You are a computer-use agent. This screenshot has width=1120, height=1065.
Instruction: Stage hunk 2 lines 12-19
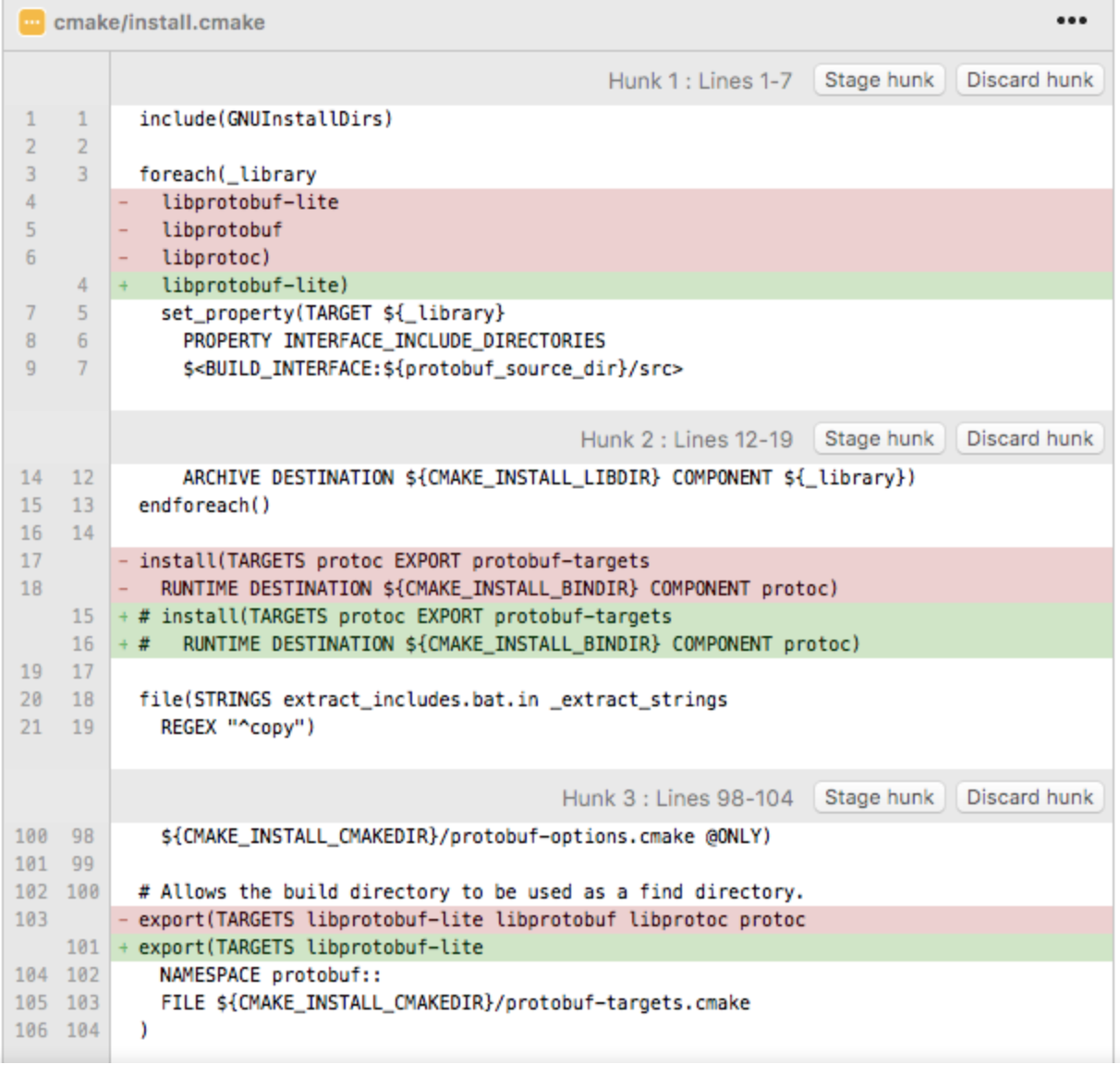pyautogui.click(x=879, y=439)
